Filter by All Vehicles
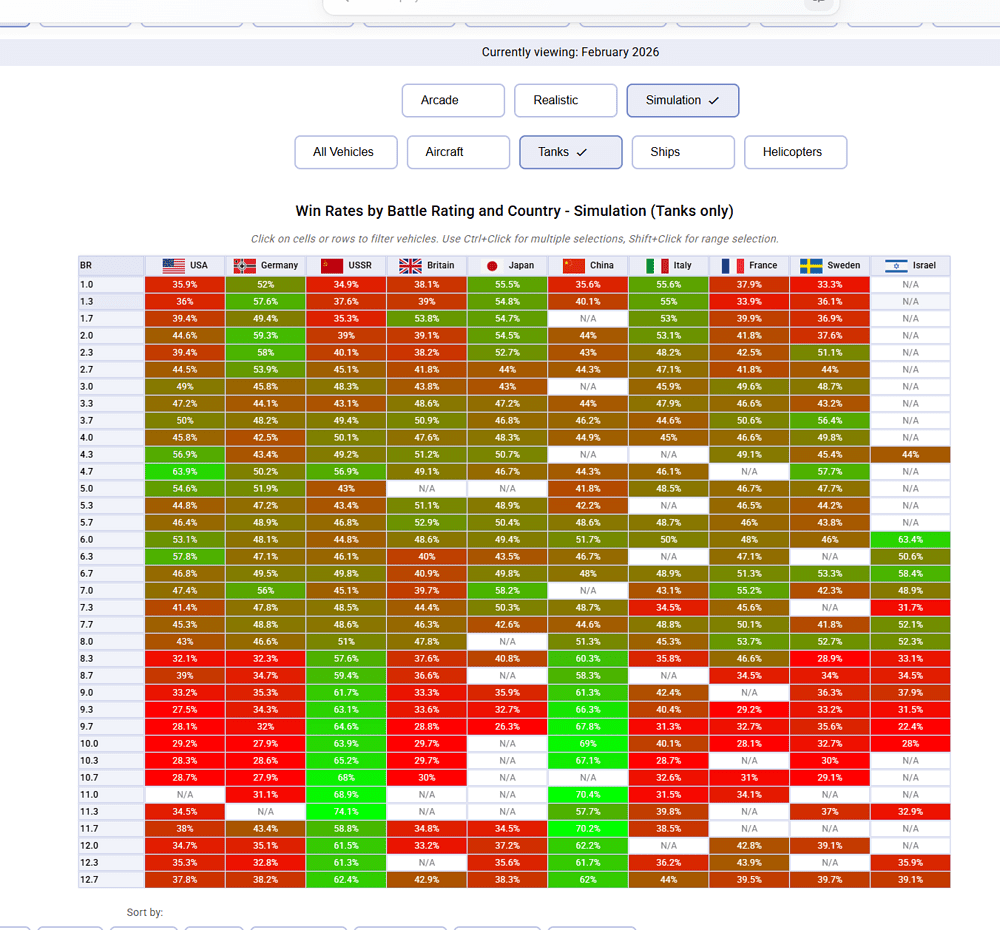This screenshot has width=1000, height=930. click(x=346, y=152)
